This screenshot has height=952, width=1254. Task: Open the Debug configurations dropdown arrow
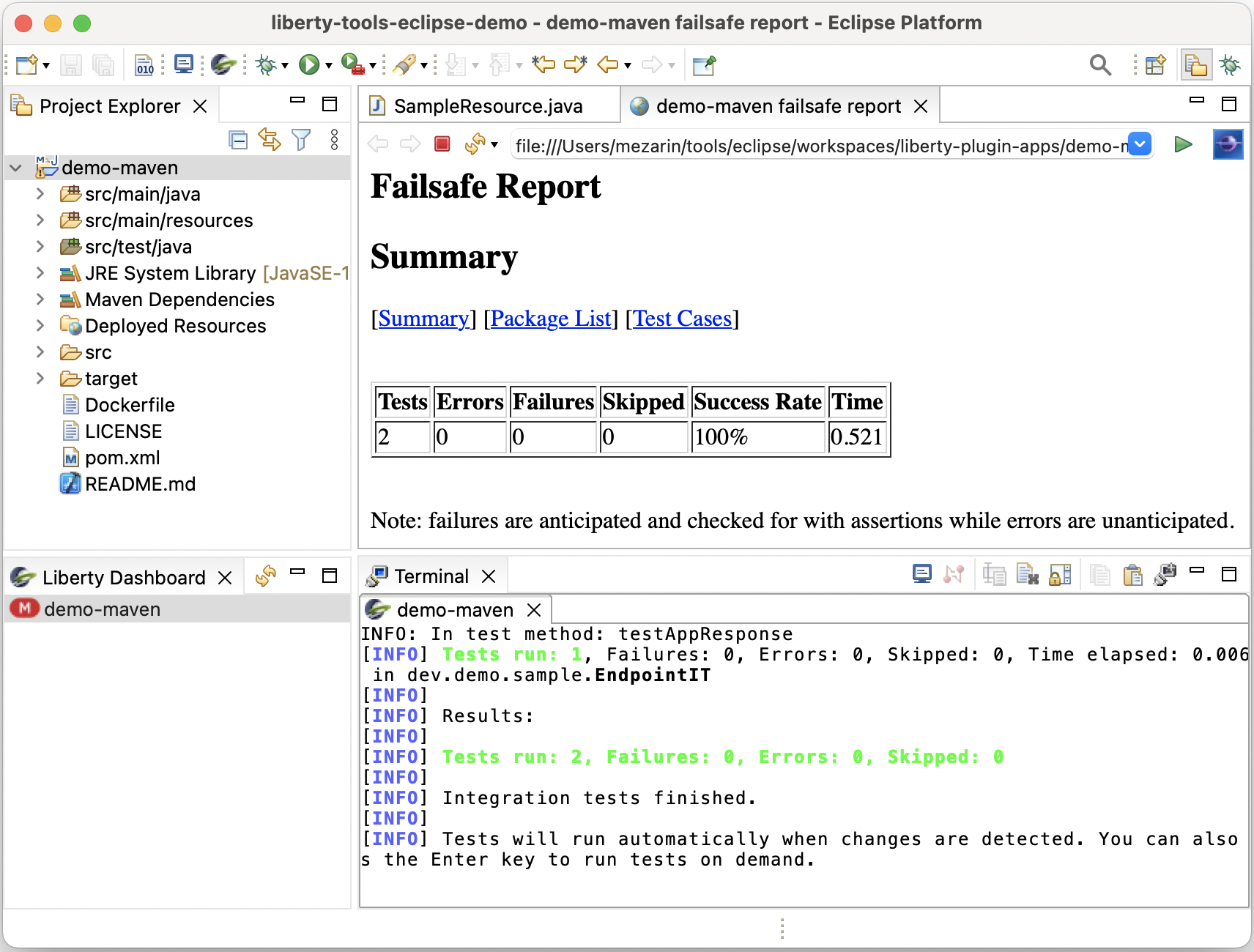point(285,66)
